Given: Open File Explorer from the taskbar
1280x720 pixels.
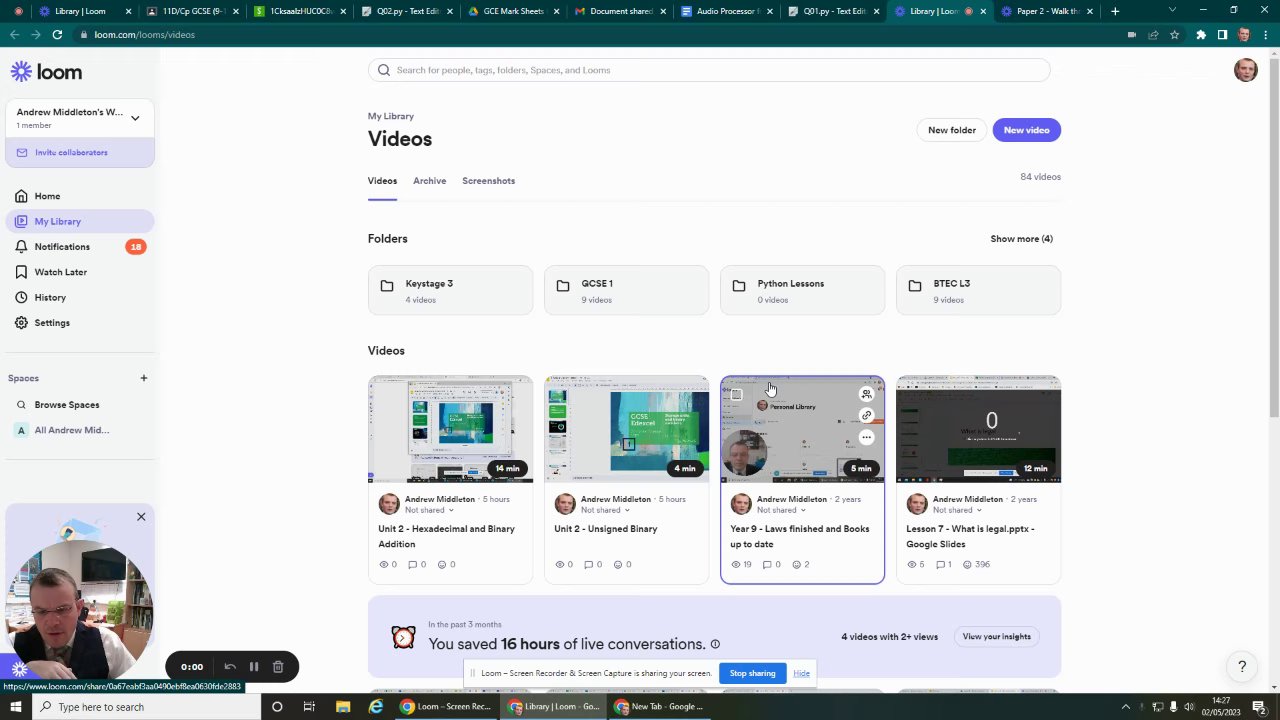Looking at the screenshot, I should 343,707.
